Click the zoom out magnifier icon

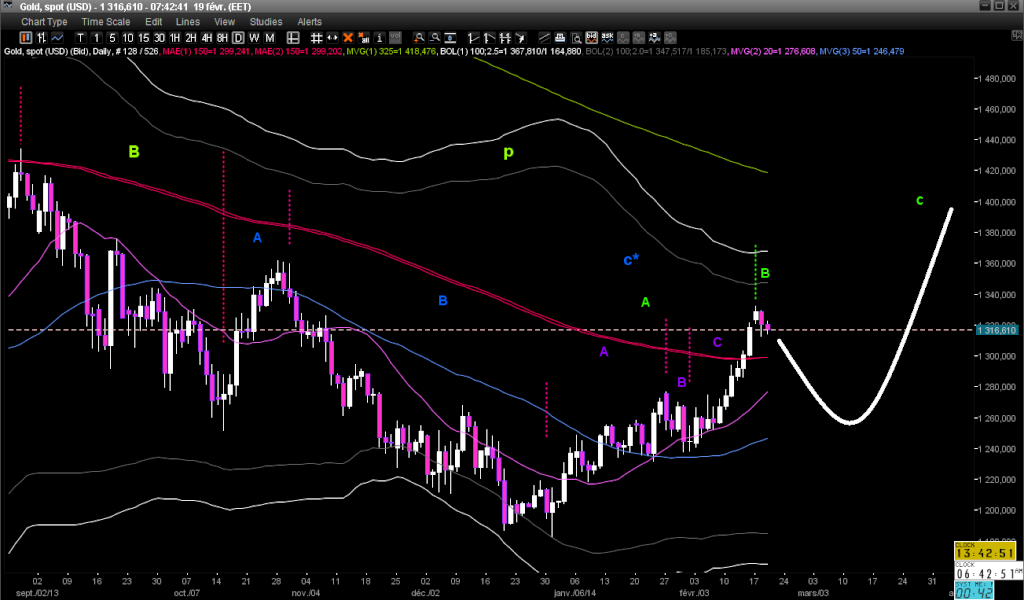click(434, 38)
